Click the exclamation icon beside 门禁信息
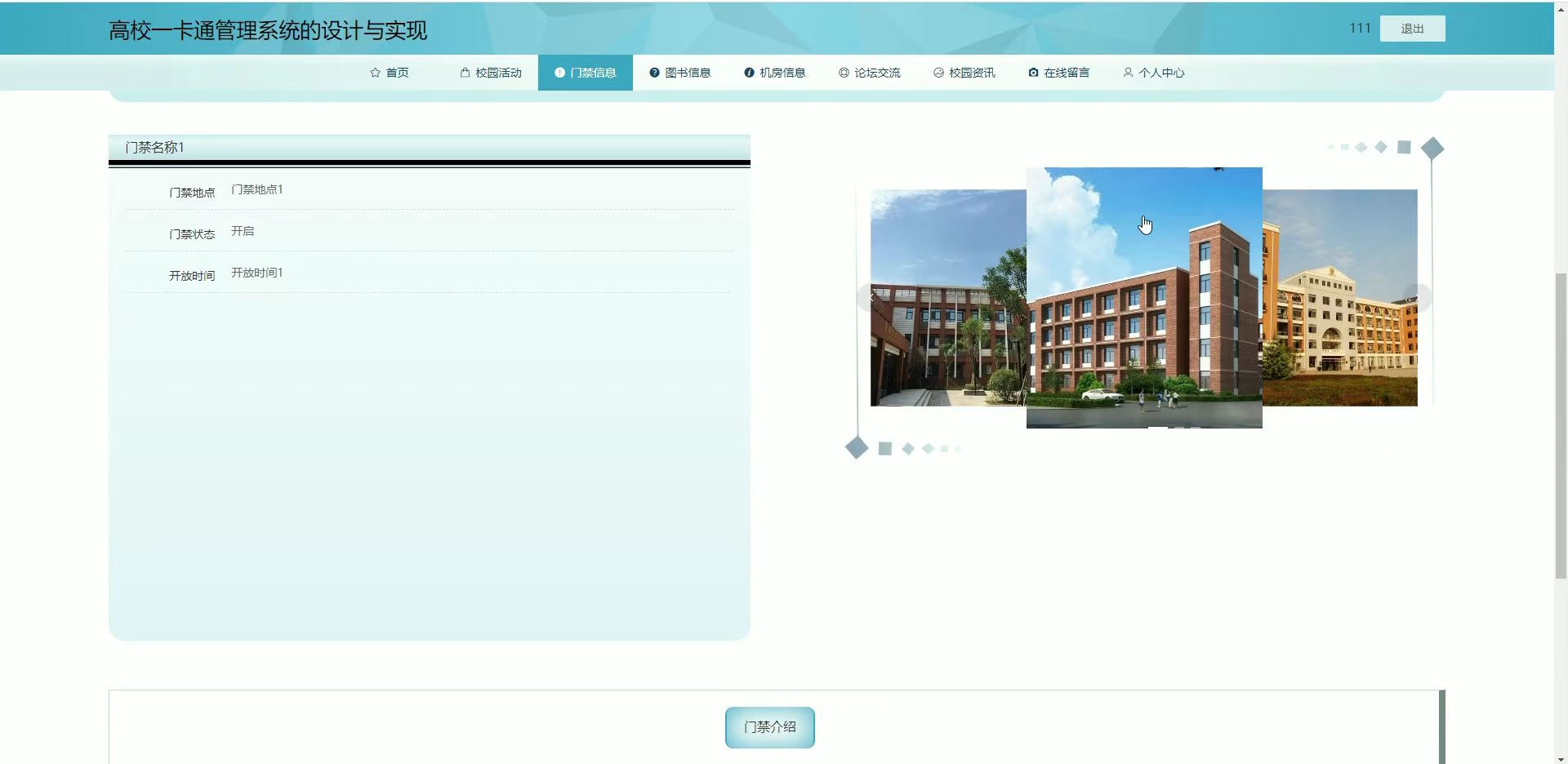1568x764 pixels. [559, 73]
